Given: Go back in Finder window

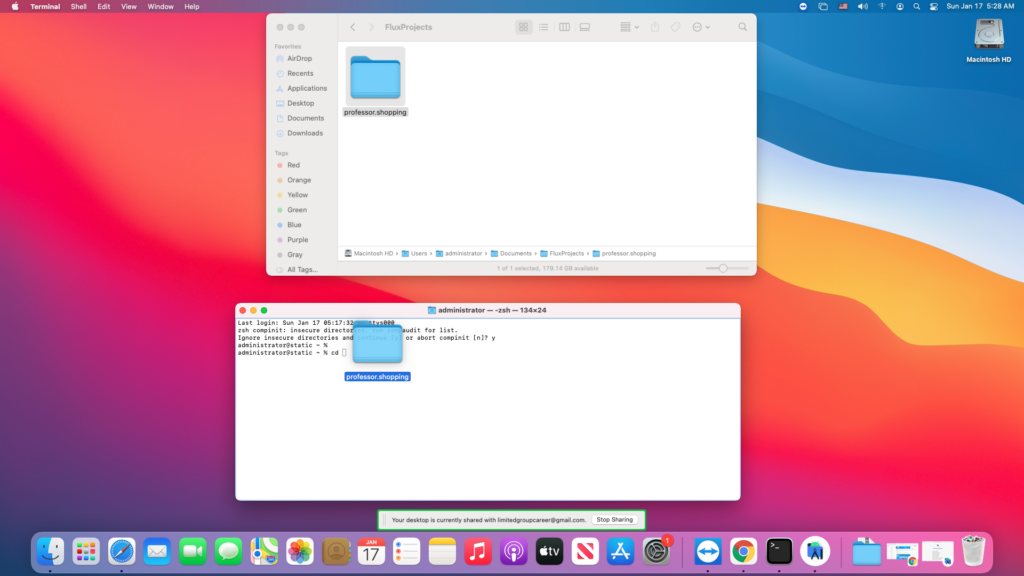Looking at the screenshot, I should 353,27.
